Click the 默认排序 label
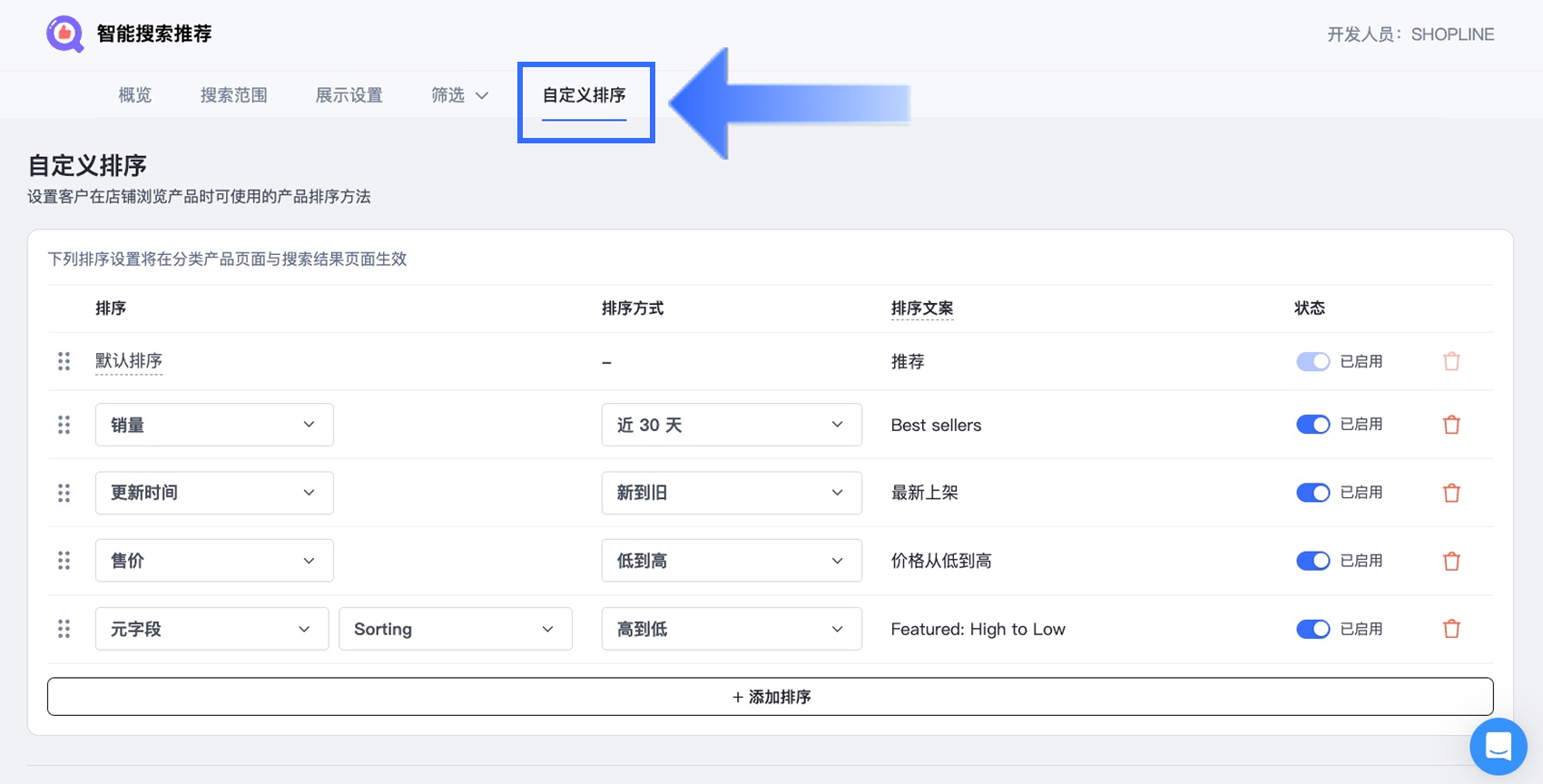This screenshot has height=784, width=1543. pyautogui.click(x=129, y=361)
